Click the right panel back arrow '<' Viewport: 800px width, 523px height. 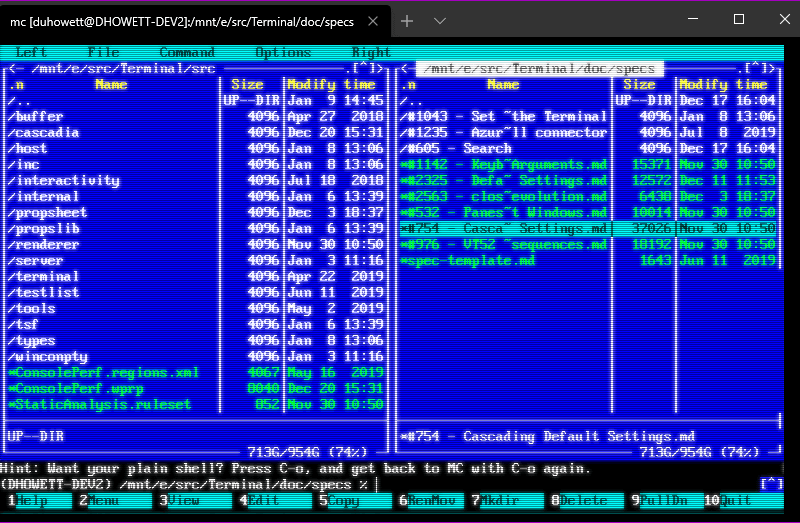tap(405, 68)
